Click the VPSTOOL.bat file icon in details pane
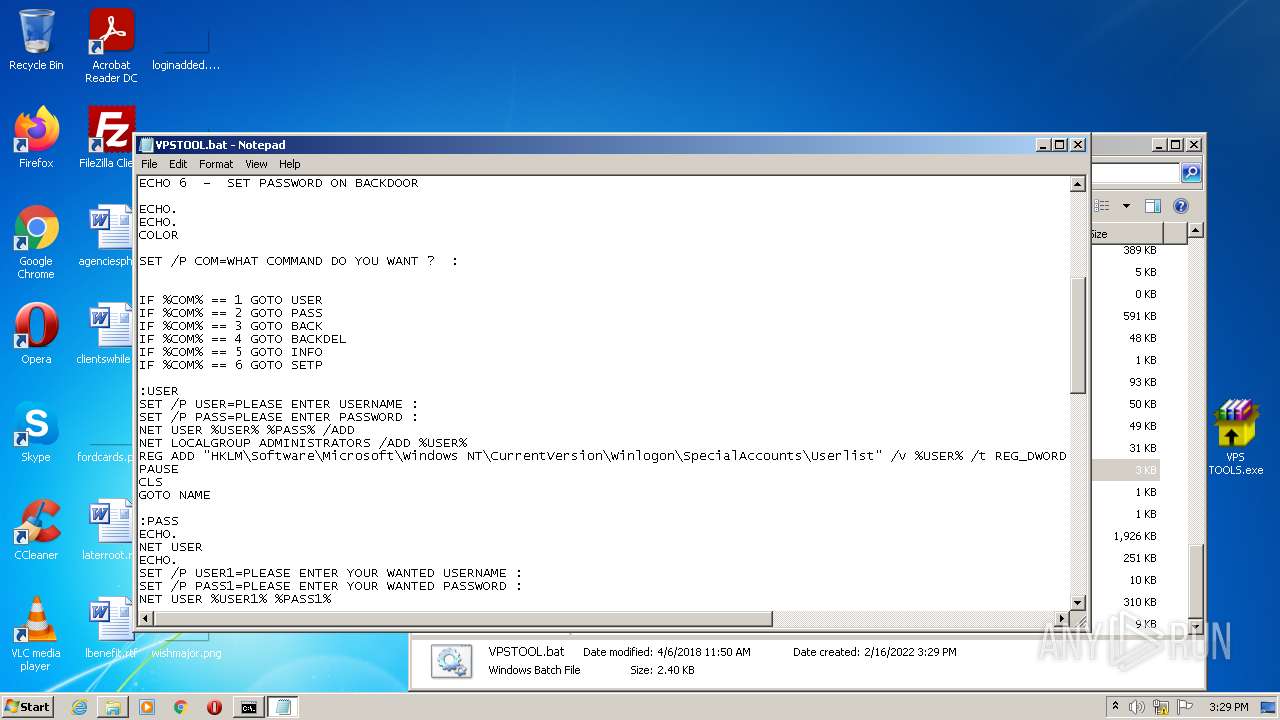 (x=451, y=661)
